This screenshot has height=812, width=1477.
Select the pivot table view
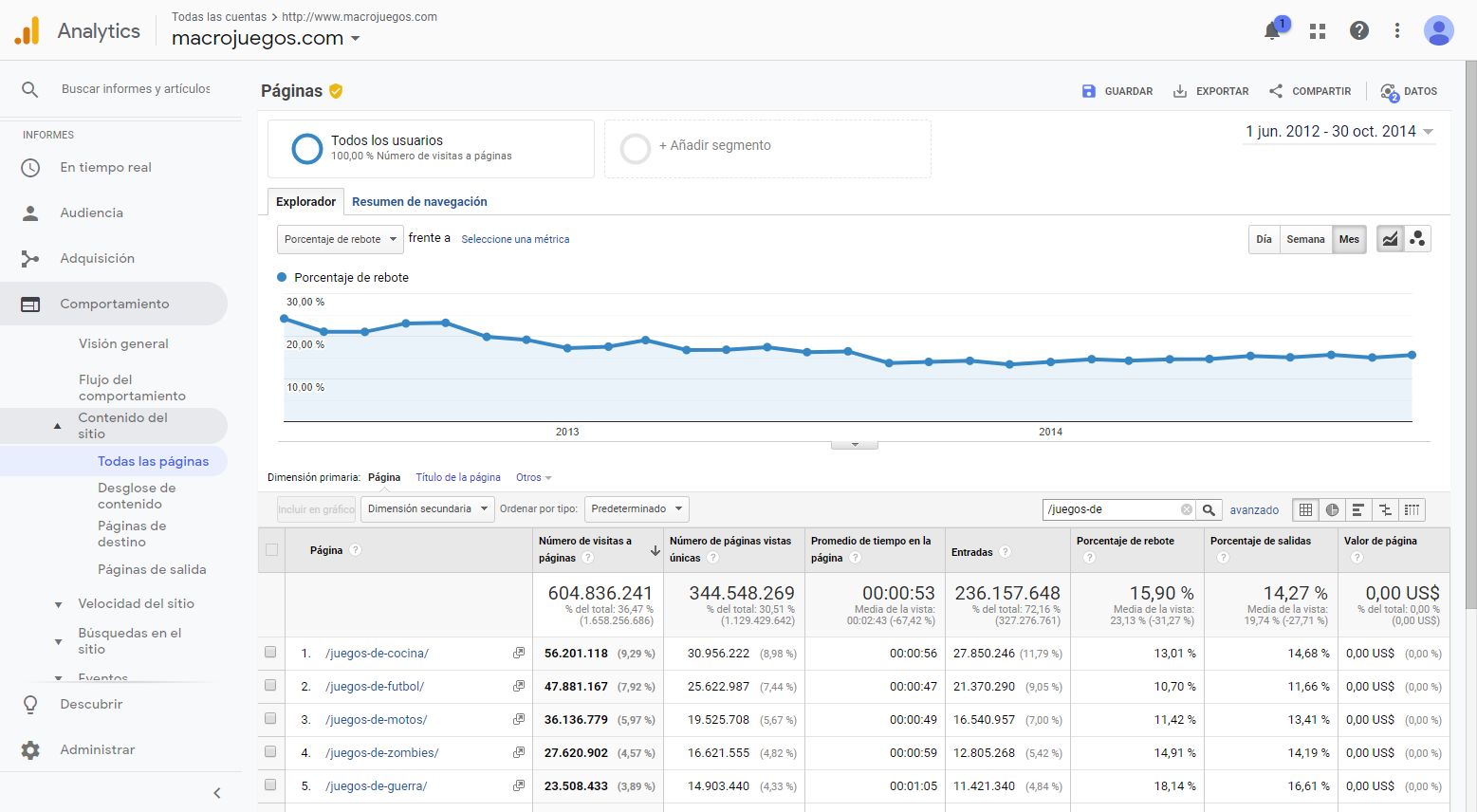point(1412,509)
